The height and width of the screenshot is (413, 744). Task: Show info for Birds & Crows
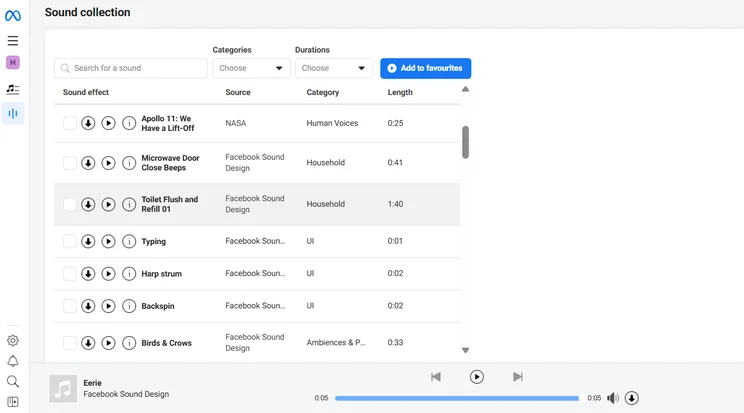129,343
